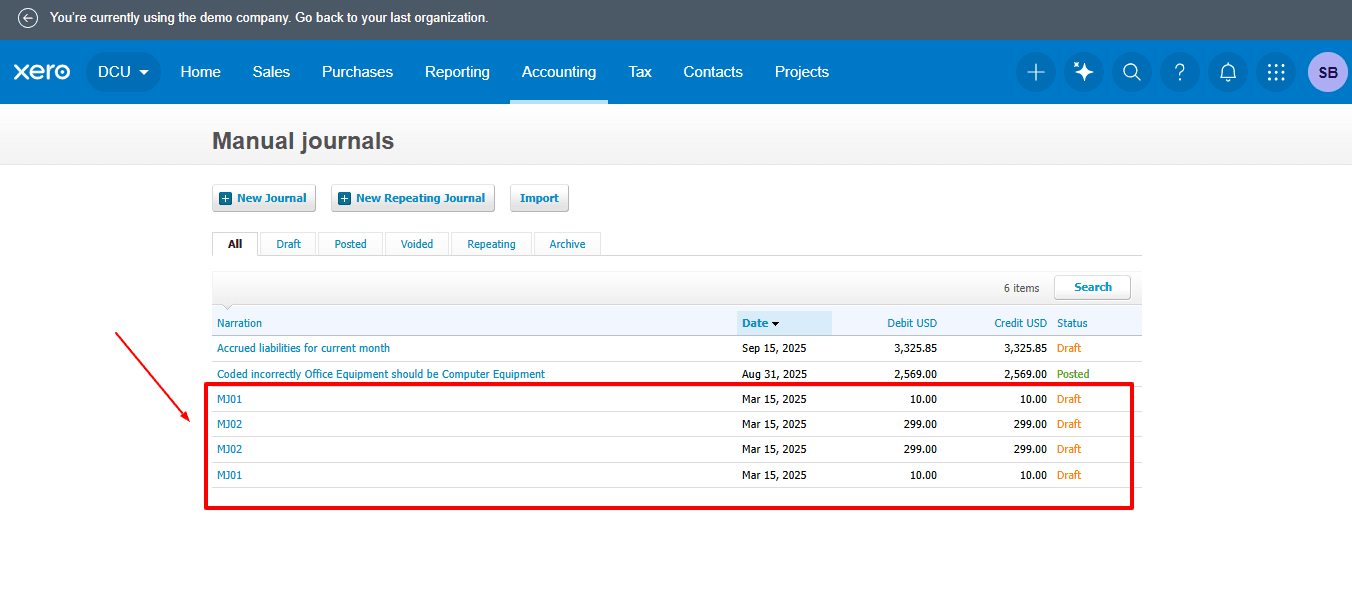1352x593 pixels.
Task: Open the Date column sort dropdown
Action: tap(760, 323)
